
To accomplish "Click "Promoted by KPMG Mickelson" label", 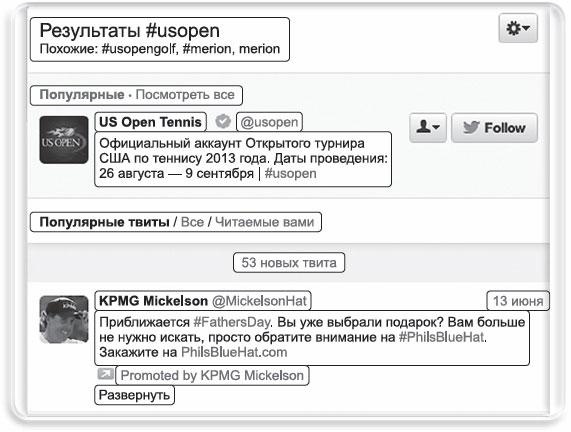I will (212, 376).
